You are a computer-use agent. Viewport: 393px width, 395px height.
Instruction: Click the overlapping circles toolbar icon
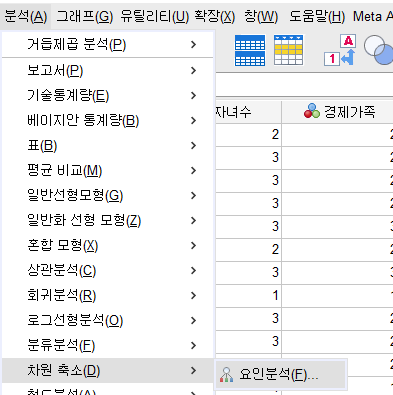[379, 50]
